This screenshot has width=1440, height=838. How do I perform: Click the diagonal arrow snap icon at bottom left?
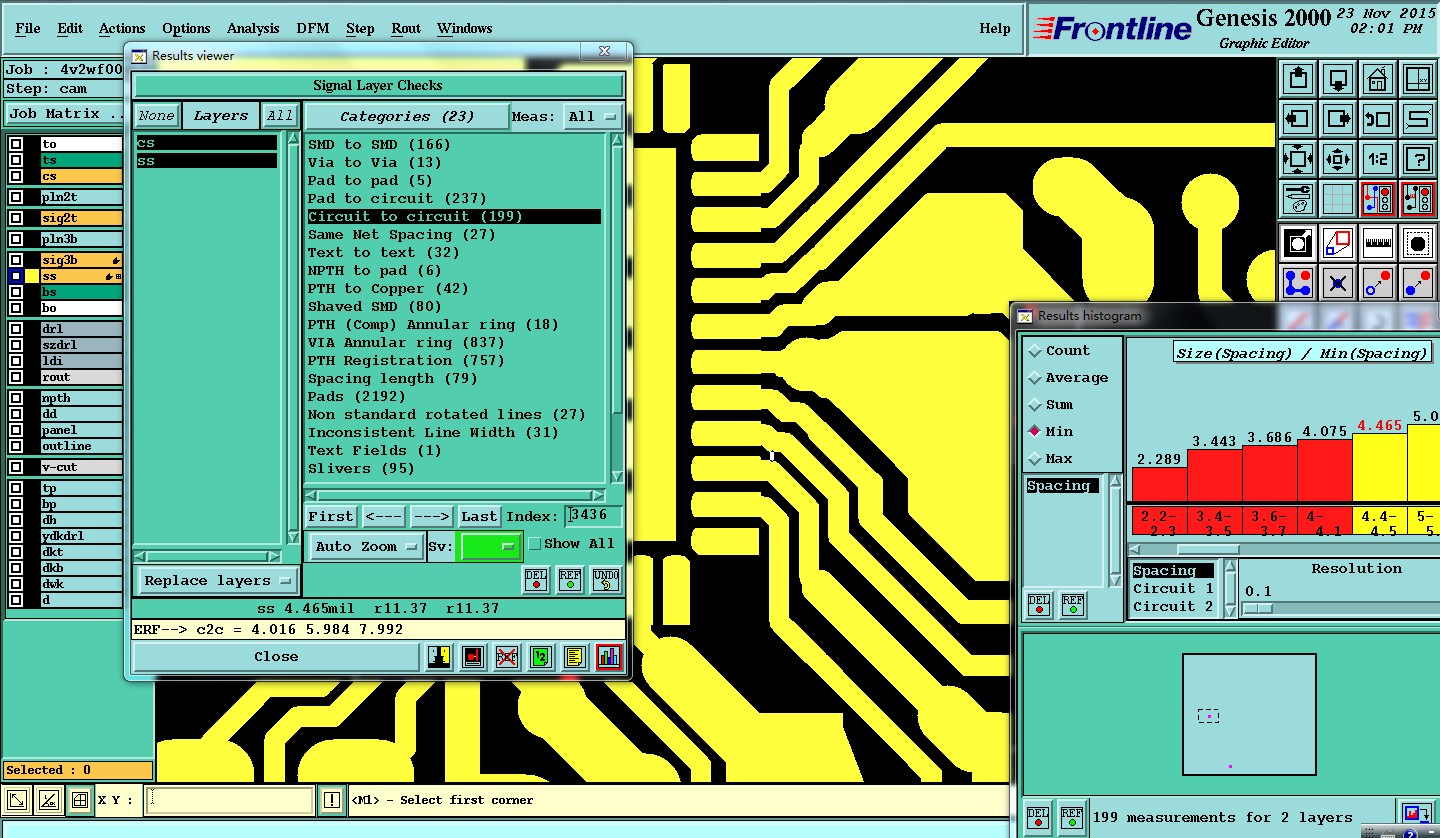18,800
